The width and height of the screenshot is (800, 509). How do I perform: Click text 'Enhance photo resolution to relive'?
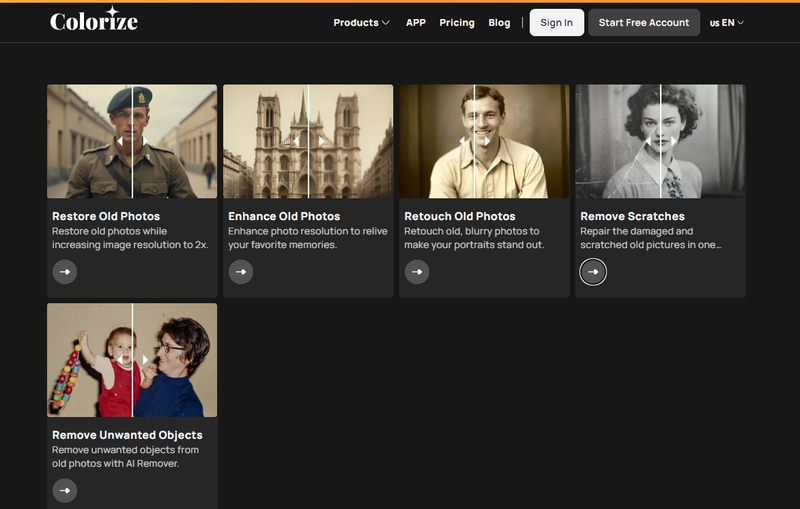click(308, 231)
